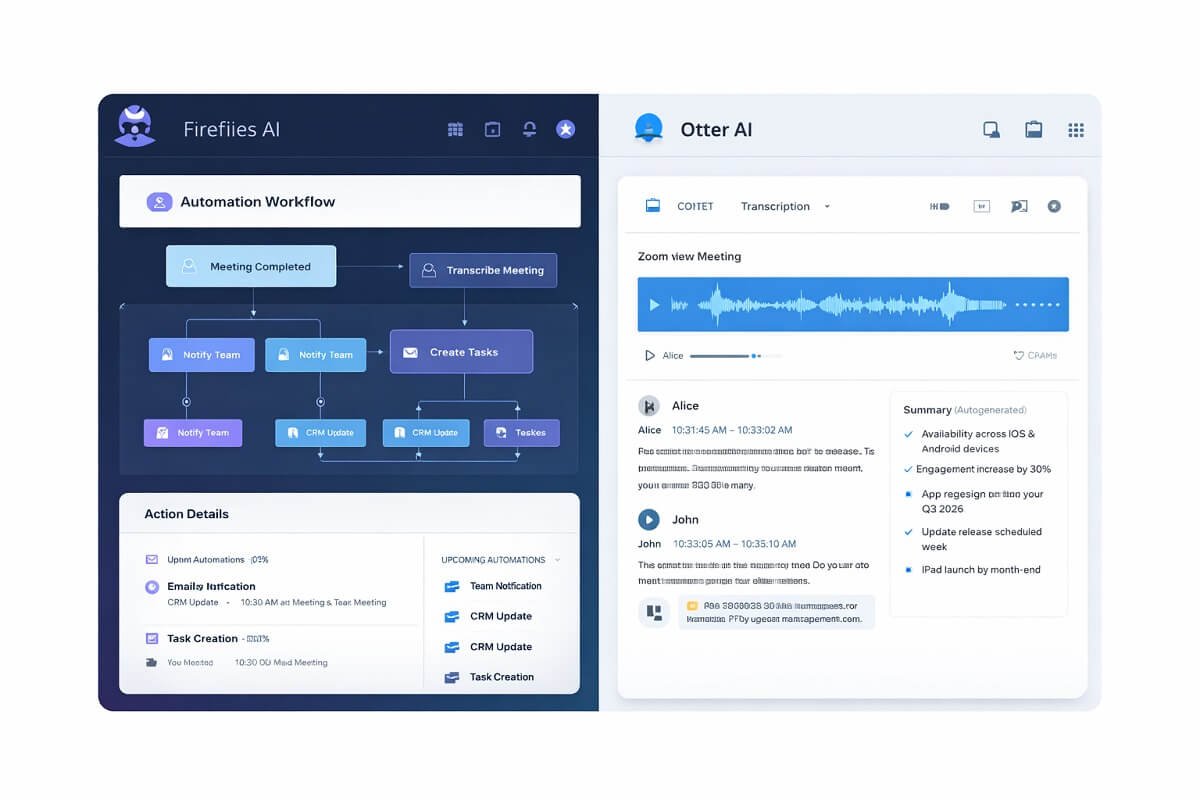Click the star badge in Fireflies header

click(x=566, y=129)
